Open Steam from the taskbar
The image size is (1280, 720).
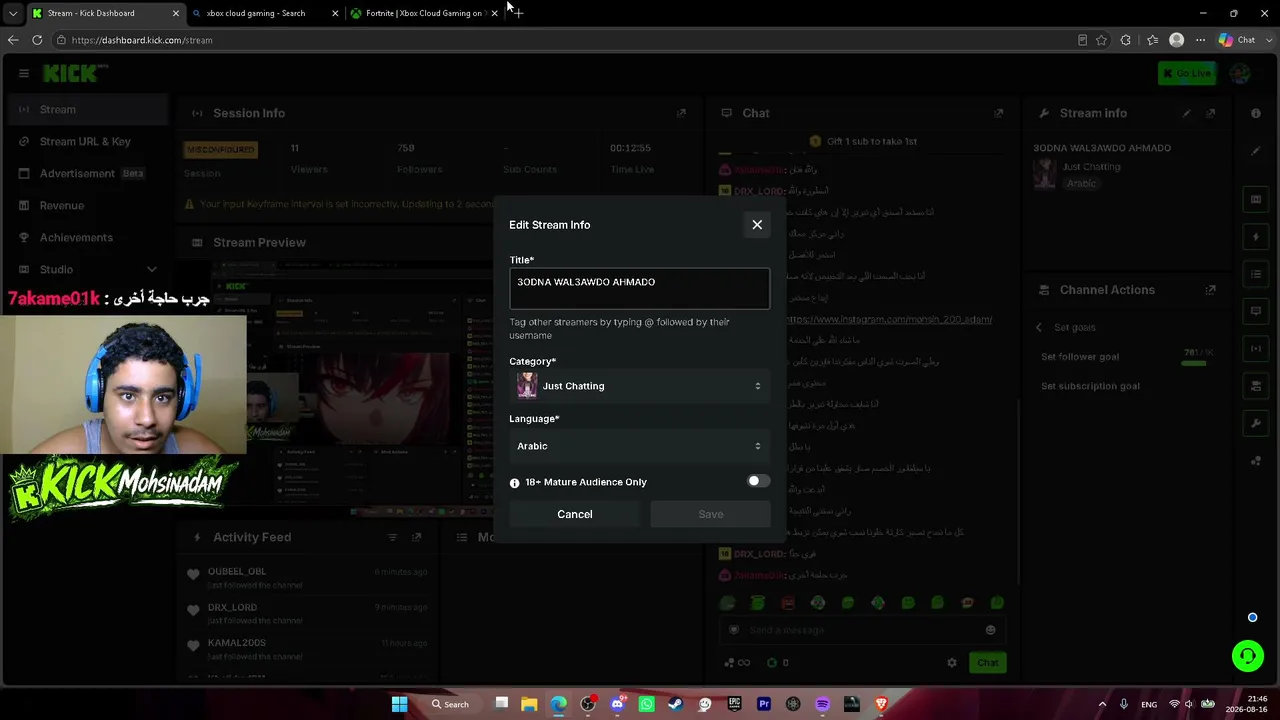coord(675,704)
